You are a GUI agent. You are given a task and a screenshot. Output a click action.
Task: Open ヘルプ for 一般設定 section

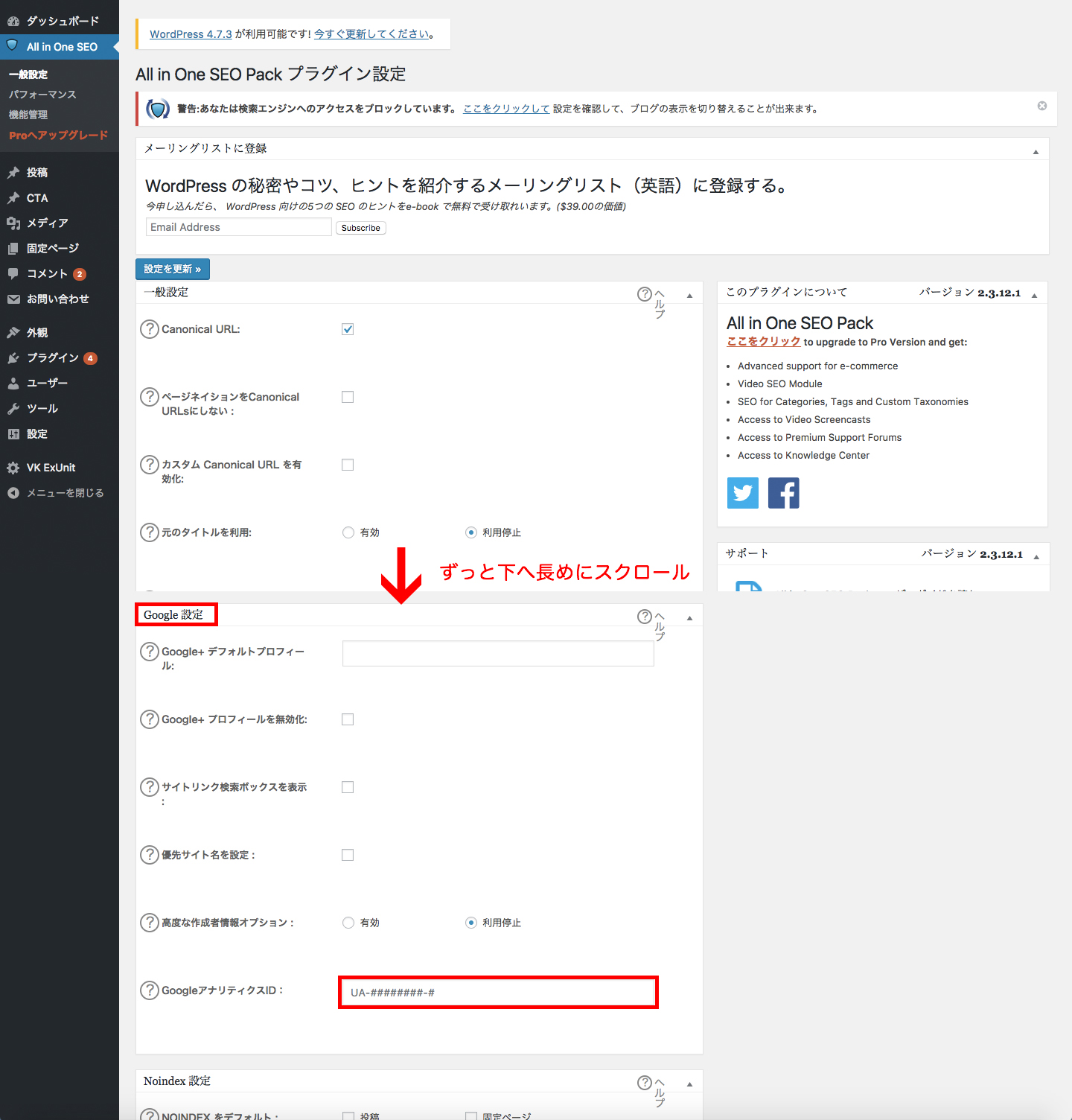click(x=651, y=302)
